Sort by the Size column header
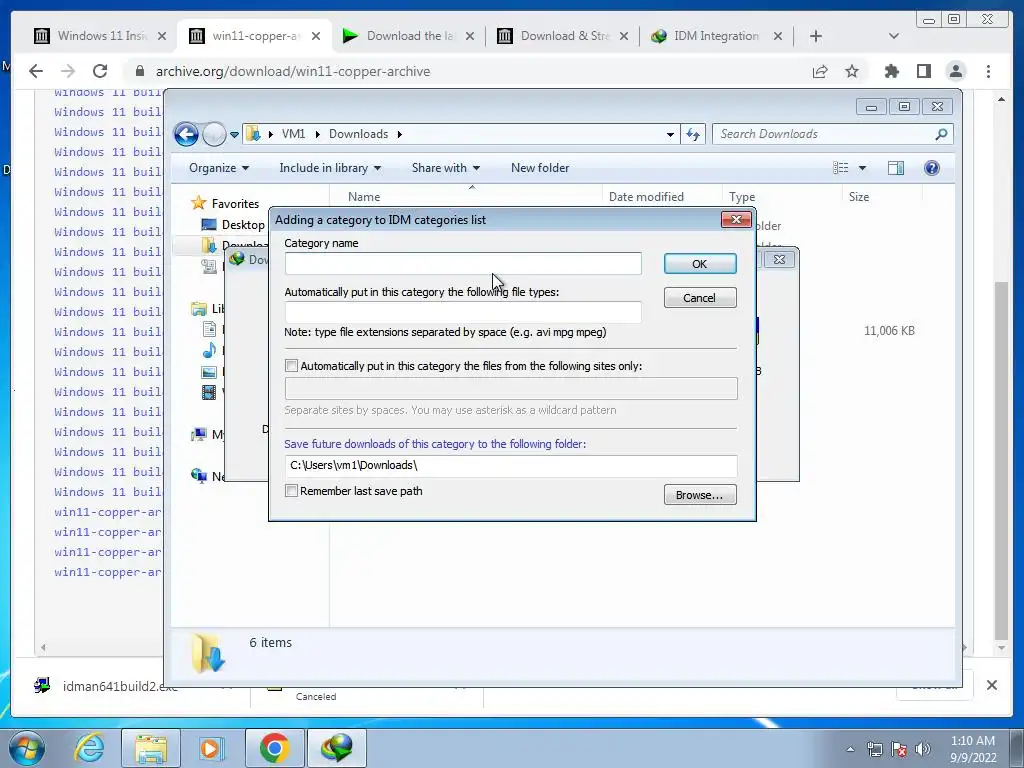 [x=859, y=197]
